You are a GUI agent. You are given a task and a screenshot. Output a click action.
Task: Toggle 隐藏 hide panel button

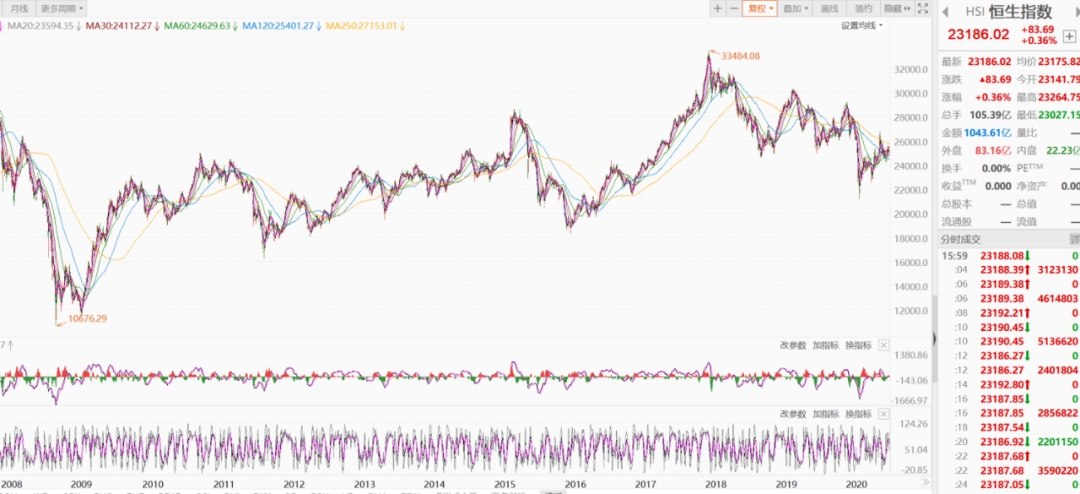897,8
